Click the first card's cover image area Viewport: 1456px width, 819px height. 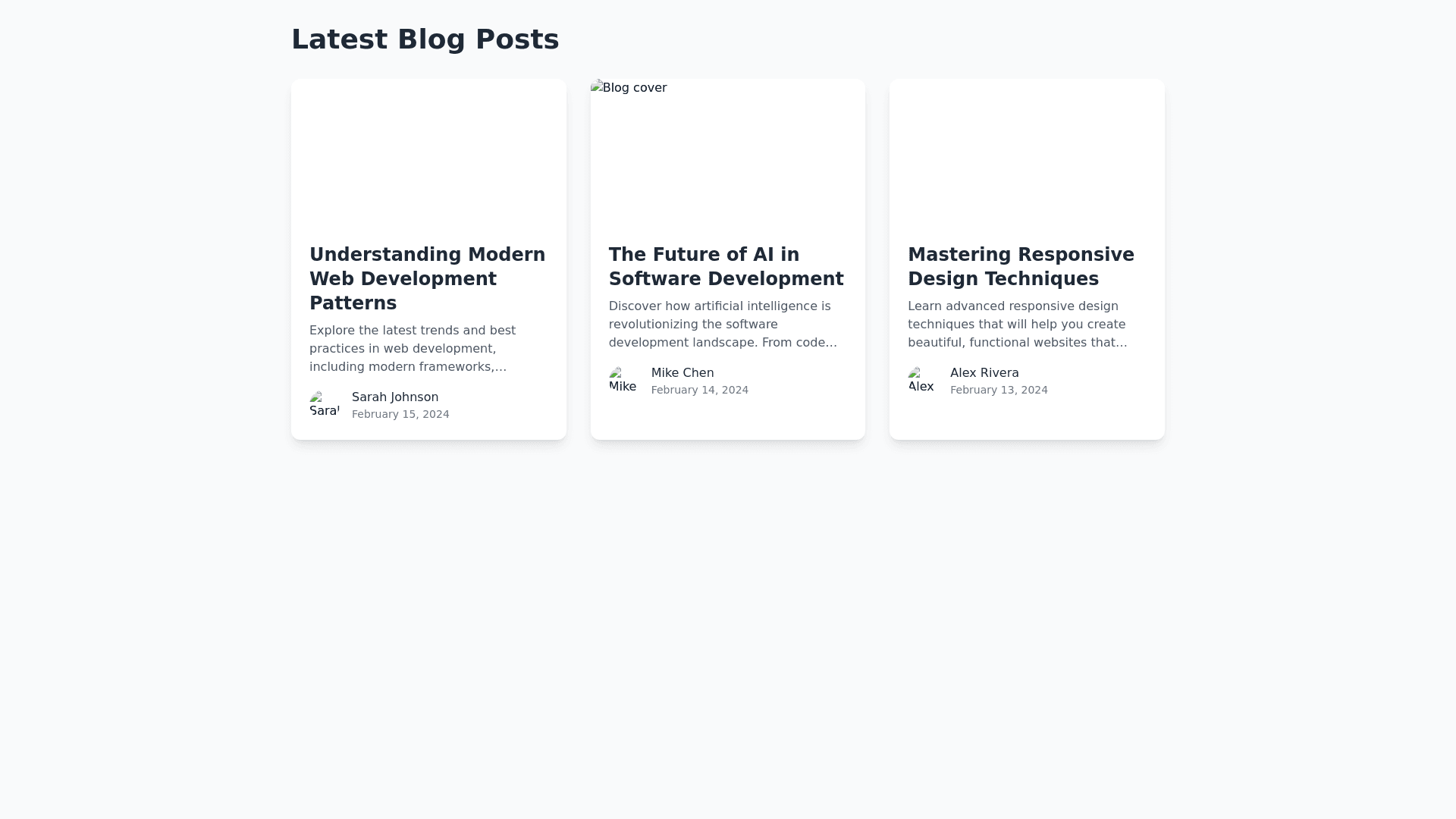428,152
